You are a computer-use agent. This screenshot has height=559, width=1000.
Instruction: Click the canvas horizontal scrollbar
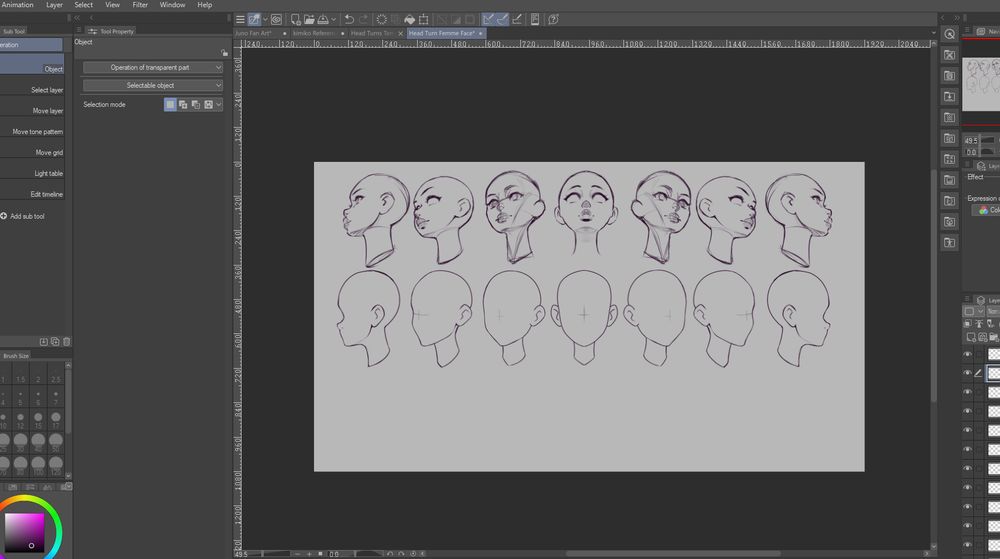coord(673,554)
